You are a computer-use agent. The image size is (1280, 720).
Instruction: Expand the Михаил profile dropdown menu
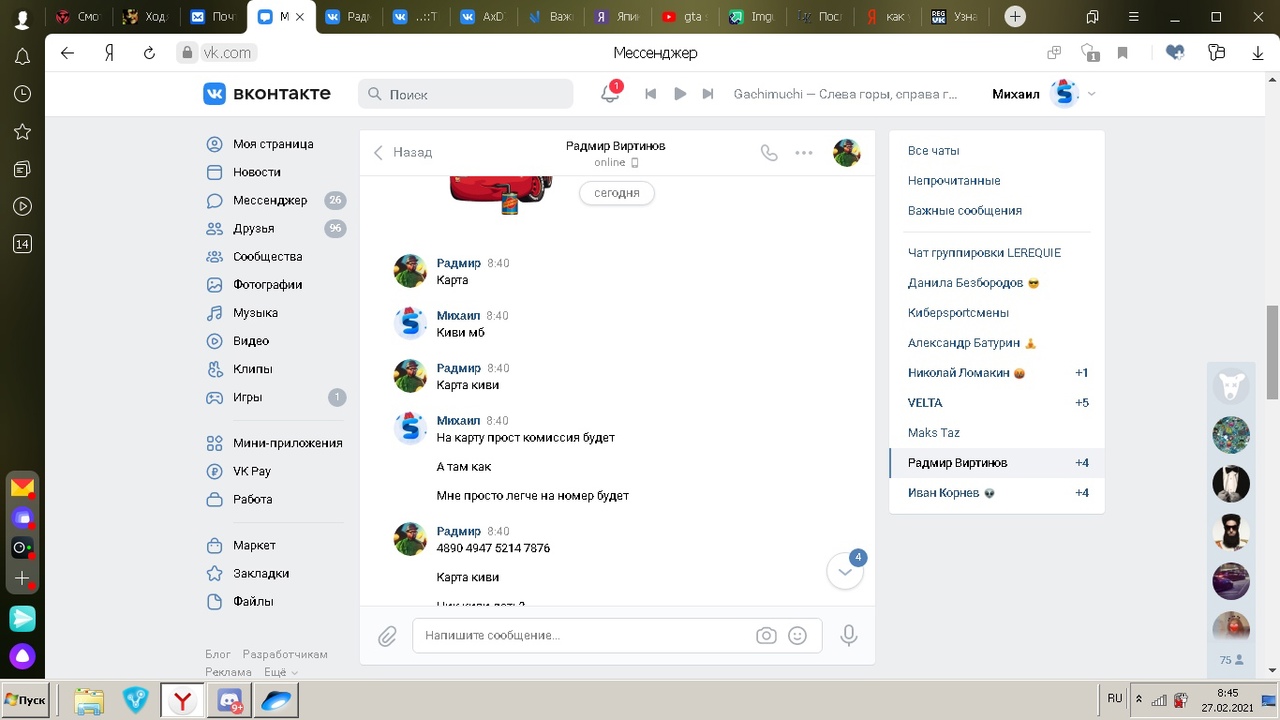[x=1091, y=94]
